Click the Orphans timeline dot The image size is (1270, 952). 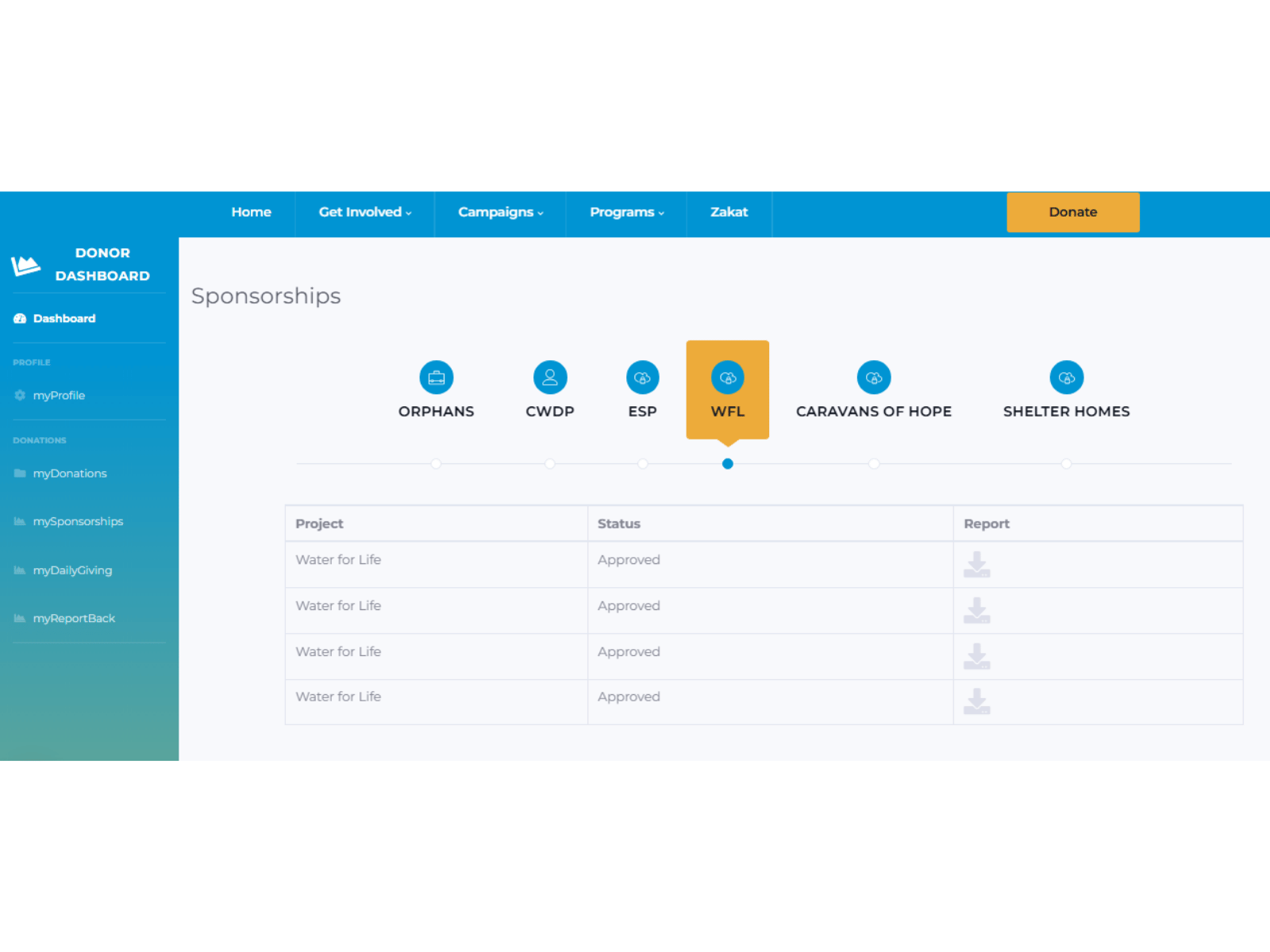coord(436,464)
